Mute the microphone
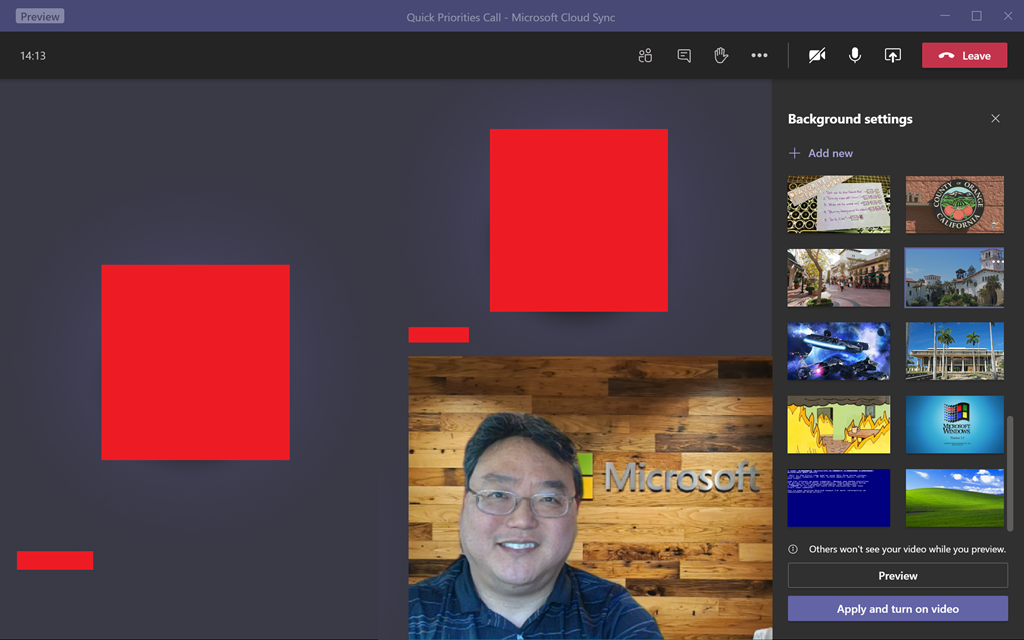This screenshot has height=640, width=1024. pyautogui.click(x=855, y=56)
